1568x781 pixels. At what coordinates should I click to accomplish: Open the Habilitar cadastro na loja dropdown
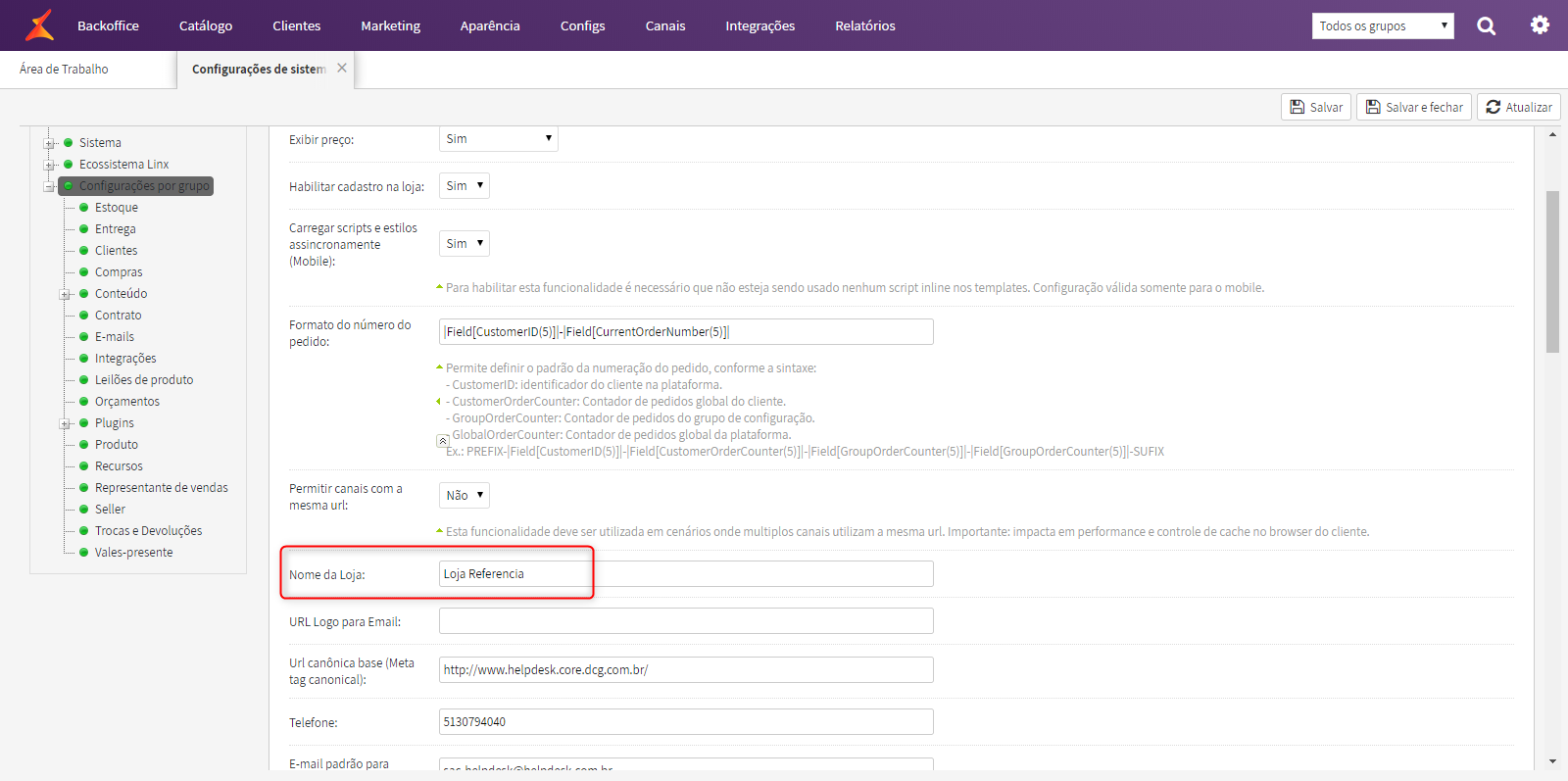(x=465, y=186)
